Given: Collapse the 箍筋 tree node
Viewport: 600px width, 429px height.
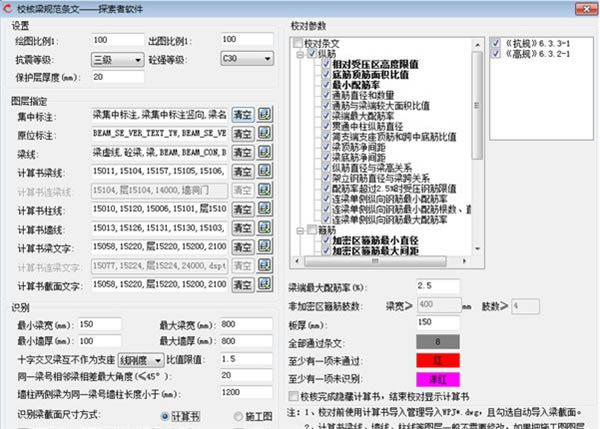Looking at the screenshot, I should pyautogui.click(x=300, y=231).
